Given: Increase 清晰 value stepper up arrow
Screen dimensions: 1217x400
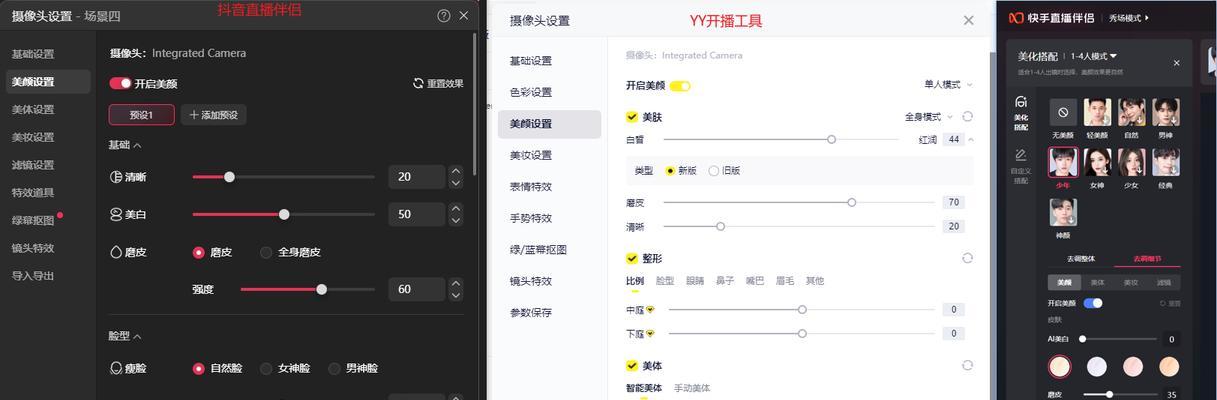Looking at the screenshot, I should [456, 171].
